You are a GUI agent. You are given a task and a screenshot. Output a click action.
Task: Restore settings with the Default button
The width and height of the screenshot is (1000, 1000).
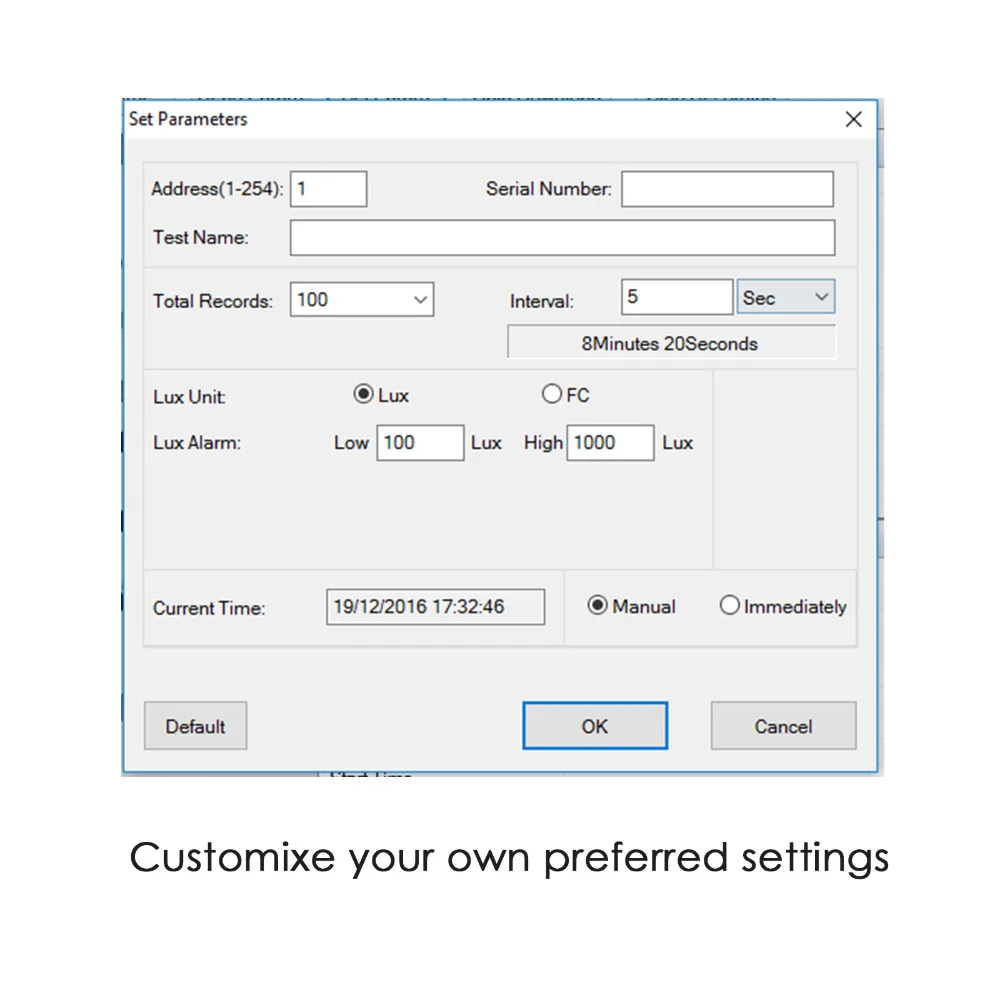[x=195, y=726]
